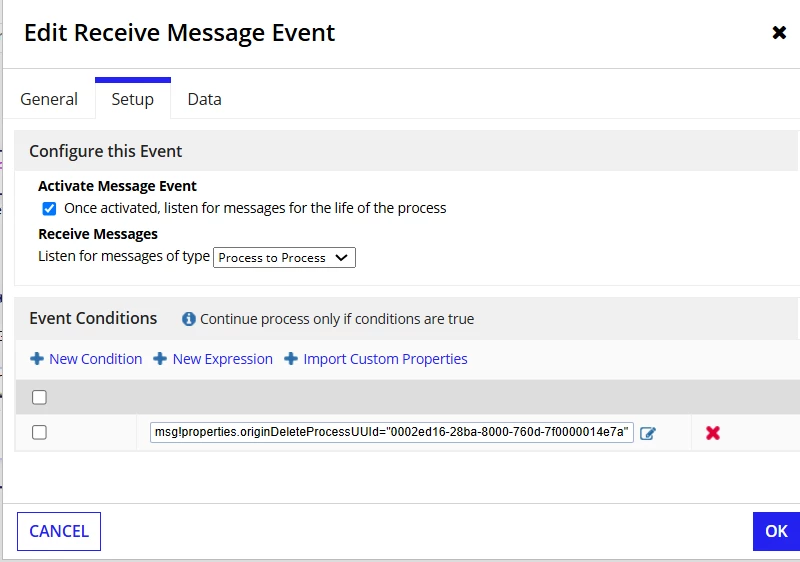This screenshot has width=800, height=562.
Task: Select the Setup tab
Action: (133, 99)
